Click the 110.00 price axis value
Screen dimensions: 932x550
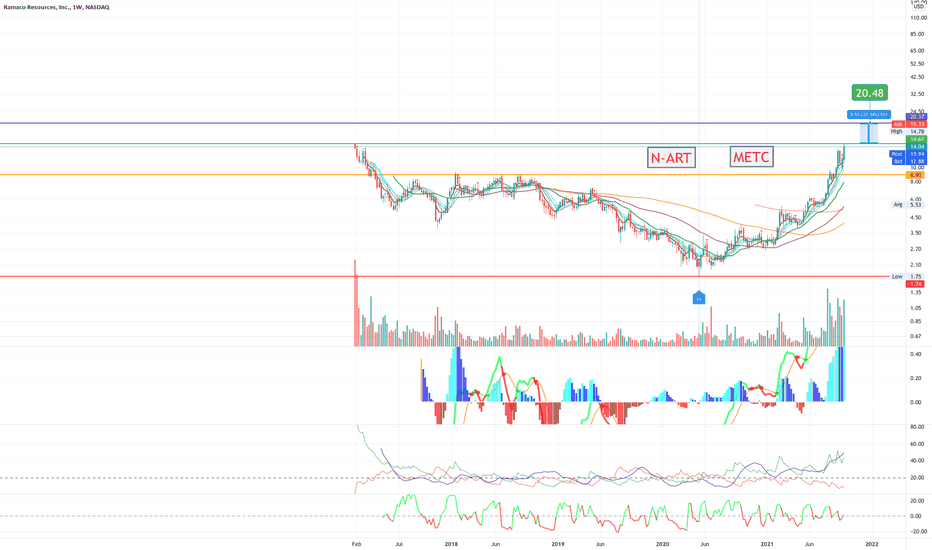point(918,18)
